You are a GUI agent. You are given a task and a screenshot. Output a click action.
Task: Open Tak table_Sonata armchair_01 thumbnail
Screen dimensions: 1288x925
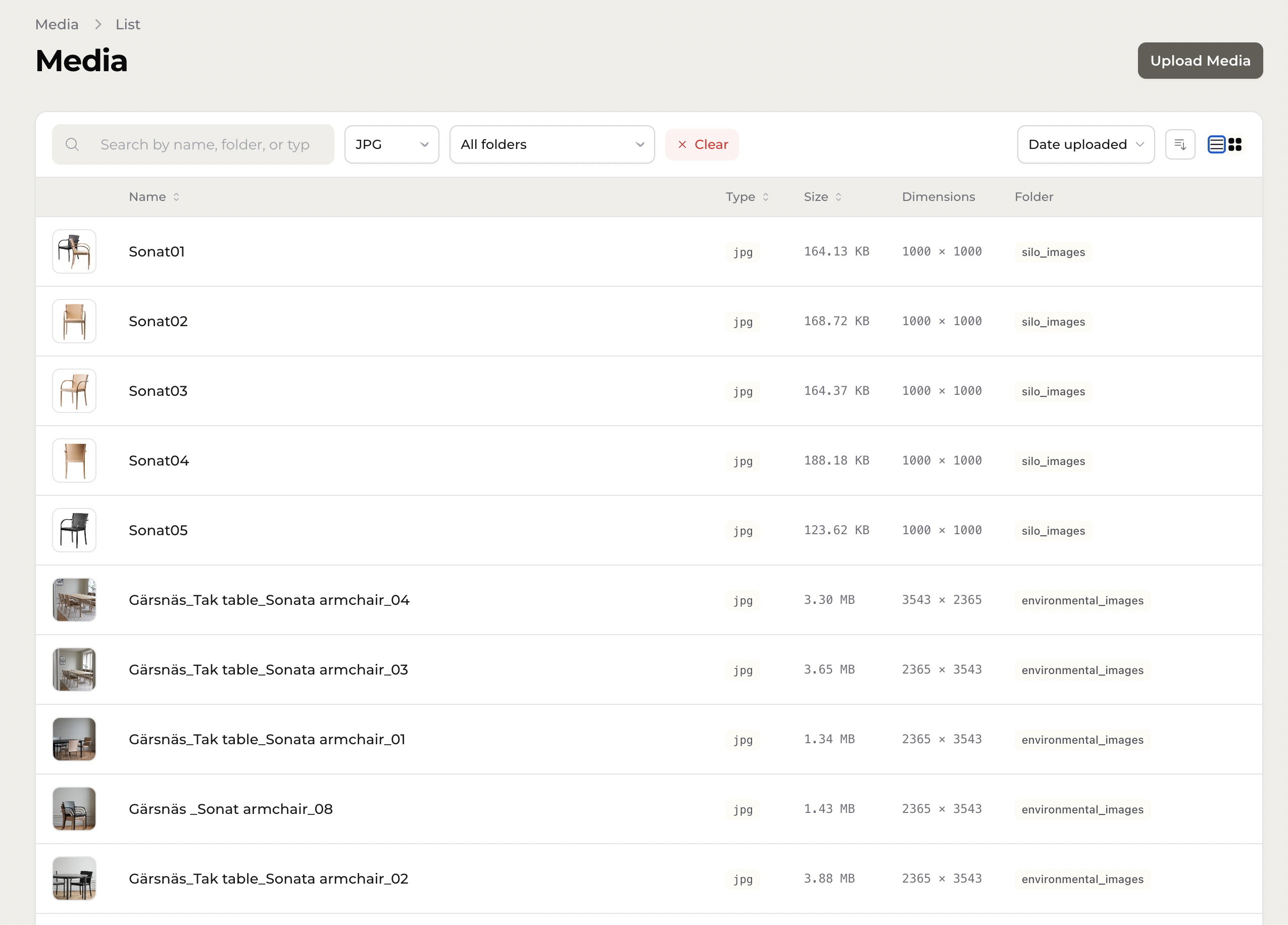(x=74, y=739)
